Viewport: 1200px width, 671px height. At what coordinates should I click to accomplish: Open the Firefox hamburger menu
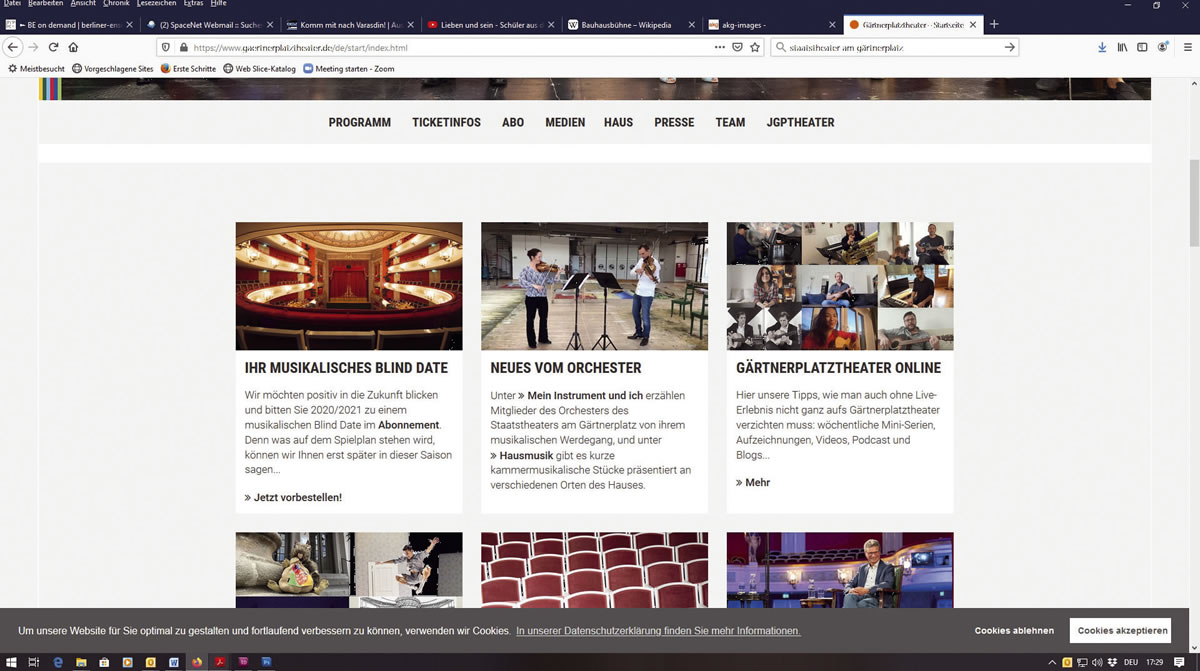click(1187, 47)
